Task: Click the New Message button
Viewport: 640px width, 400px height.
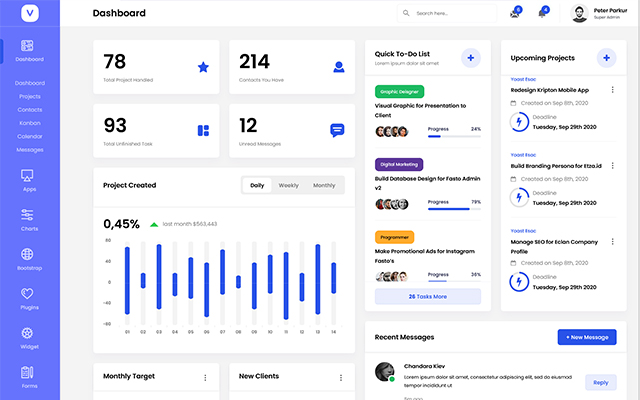Action: pyautogui.click(x=586, y=337)
